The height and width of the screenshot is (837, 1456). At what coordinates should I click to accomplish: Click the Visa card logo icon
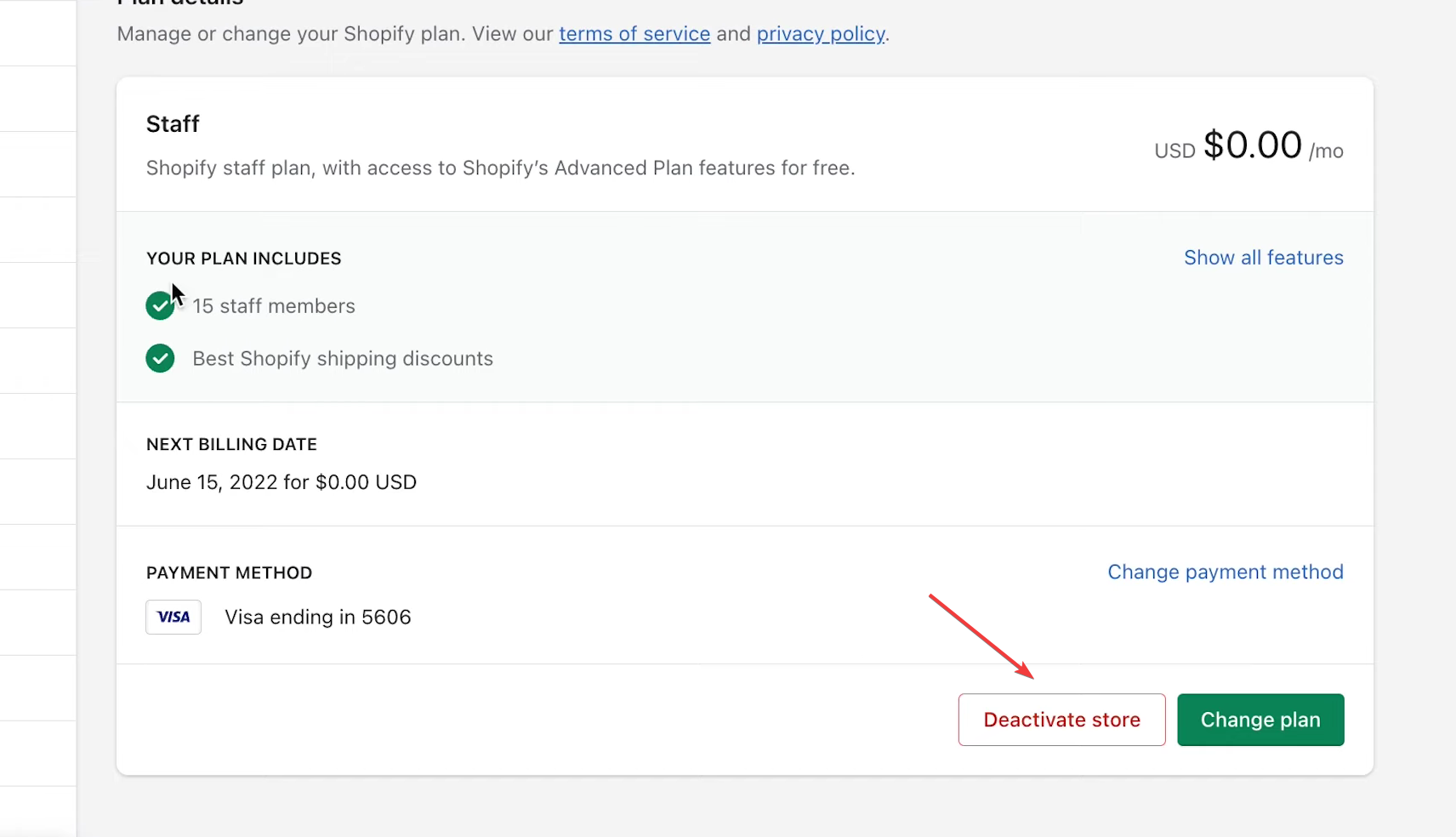[x=173, y=618]
